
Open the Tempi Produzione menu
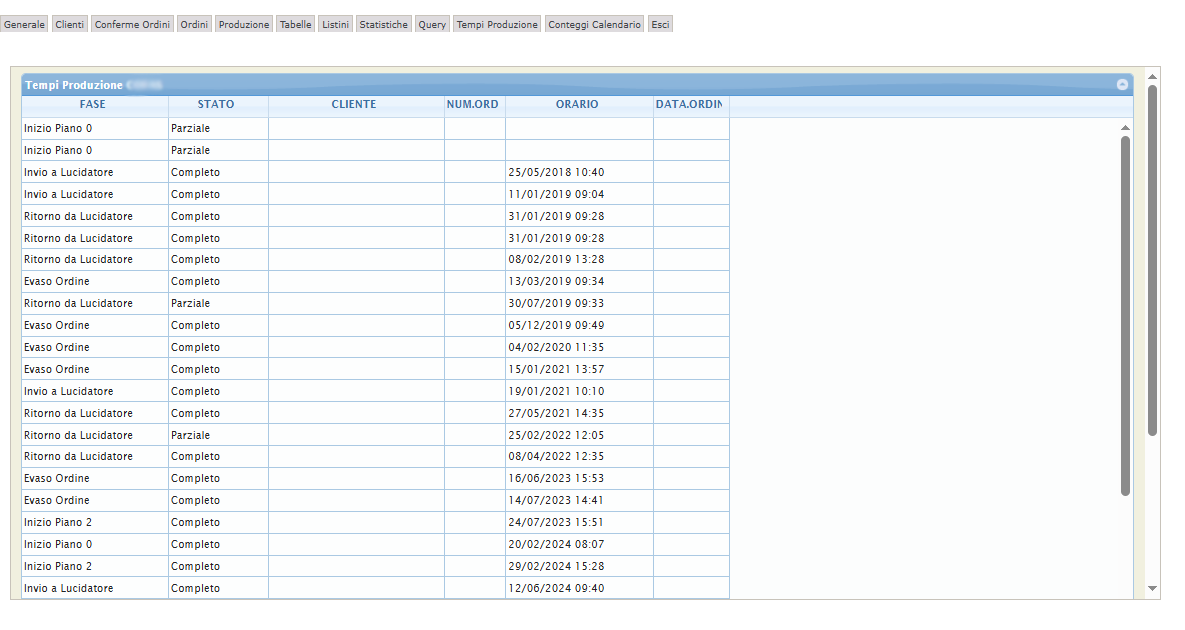tap(497, 24)
